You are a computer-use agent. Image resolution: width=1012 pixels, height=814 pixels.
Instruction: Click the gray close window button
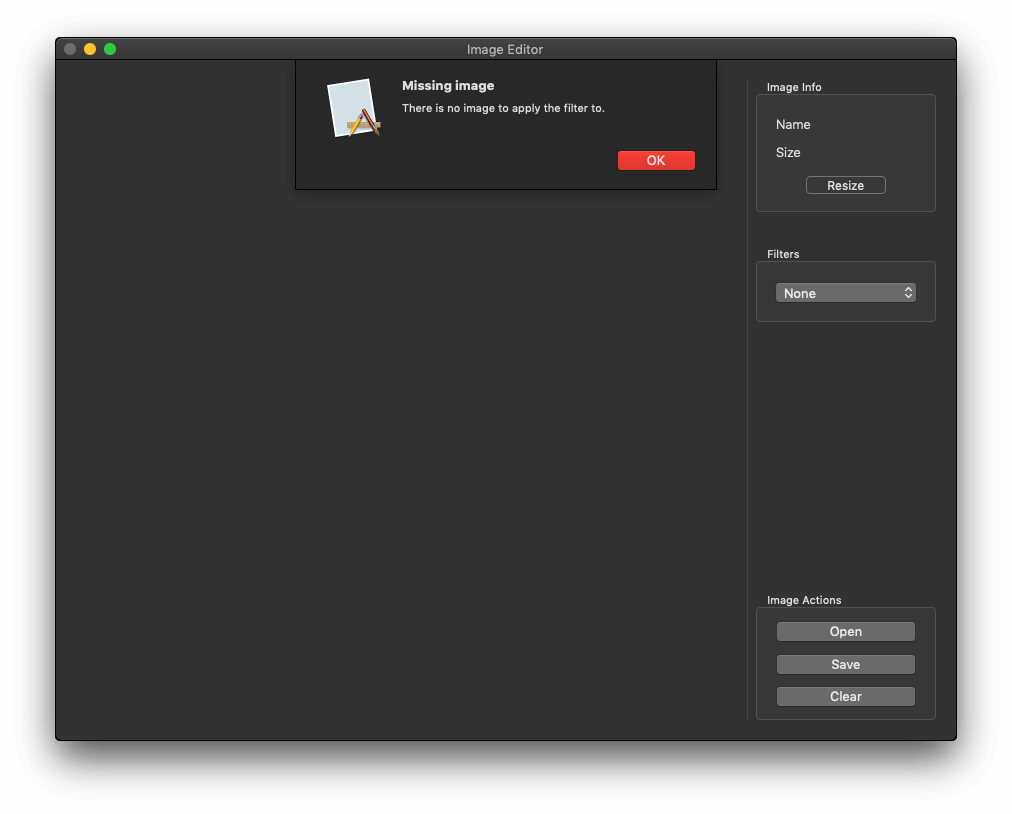point(70,49)
